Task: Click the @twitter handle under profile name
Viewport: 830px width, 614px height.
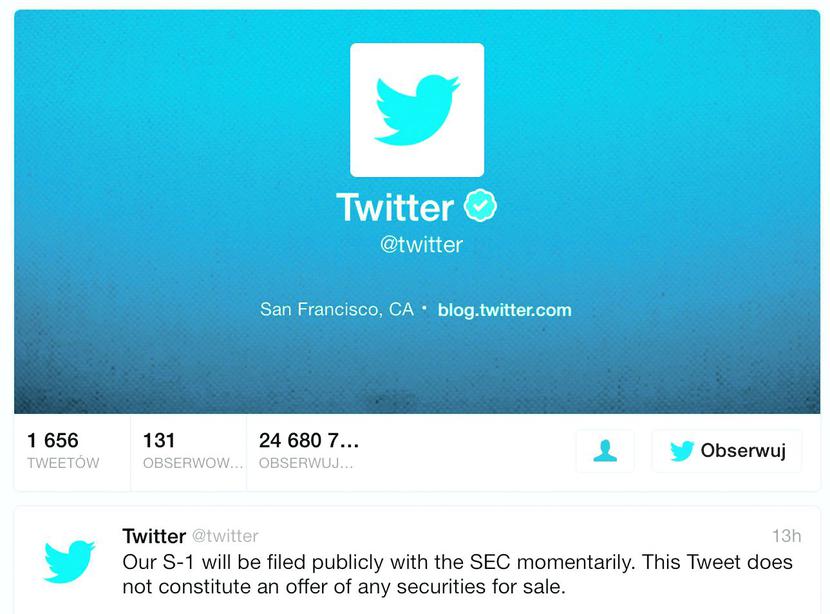Action: pyautogui.click(x=421, y=244)
